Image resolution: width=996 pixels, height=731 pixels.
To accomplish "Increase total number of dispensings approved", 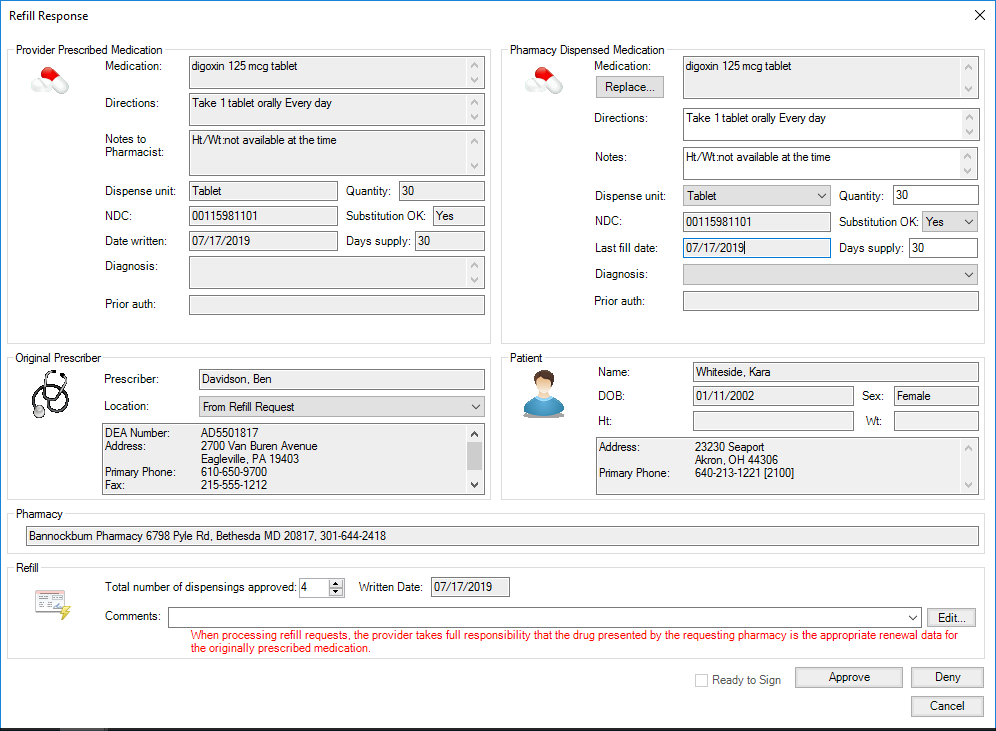I will click(x=336, y=583).
